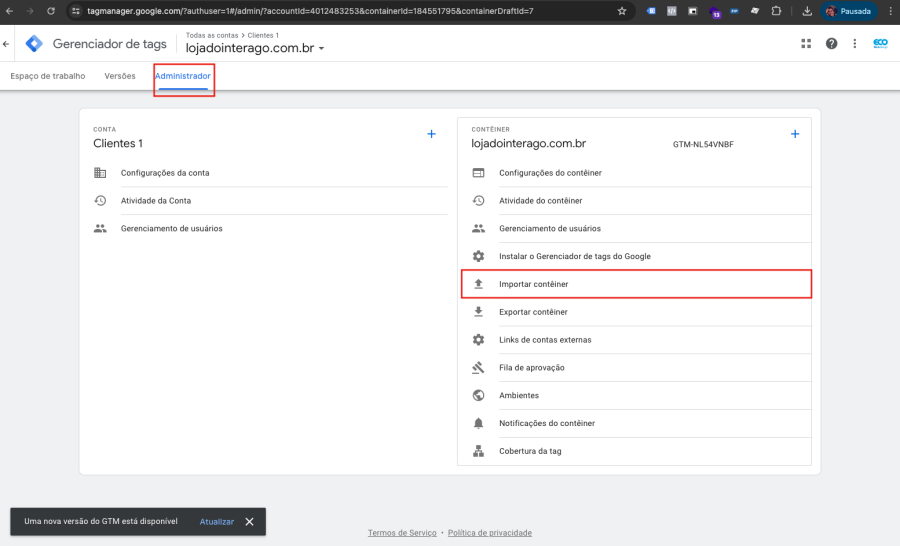This screenshot has height=546, width=900.
Task: Click the upload icon for Importar contêiner
Action: [x=478, y=284]
